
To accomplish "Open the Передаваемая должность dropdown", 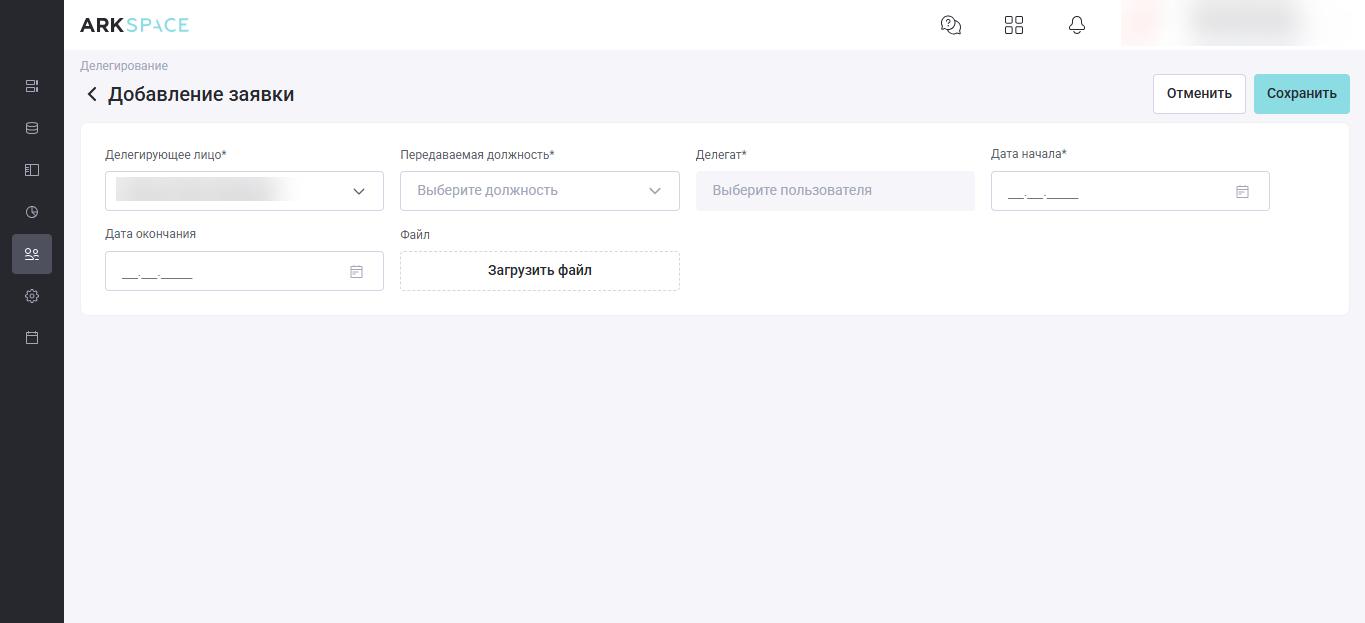I will pos(540,191).
